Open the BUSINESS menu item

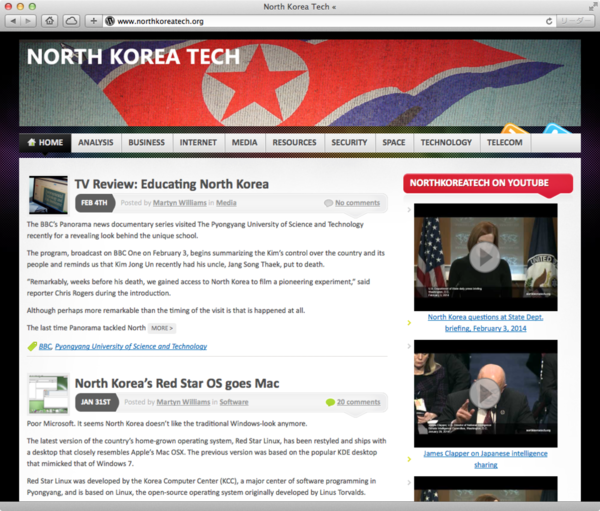tap(147, 143)
